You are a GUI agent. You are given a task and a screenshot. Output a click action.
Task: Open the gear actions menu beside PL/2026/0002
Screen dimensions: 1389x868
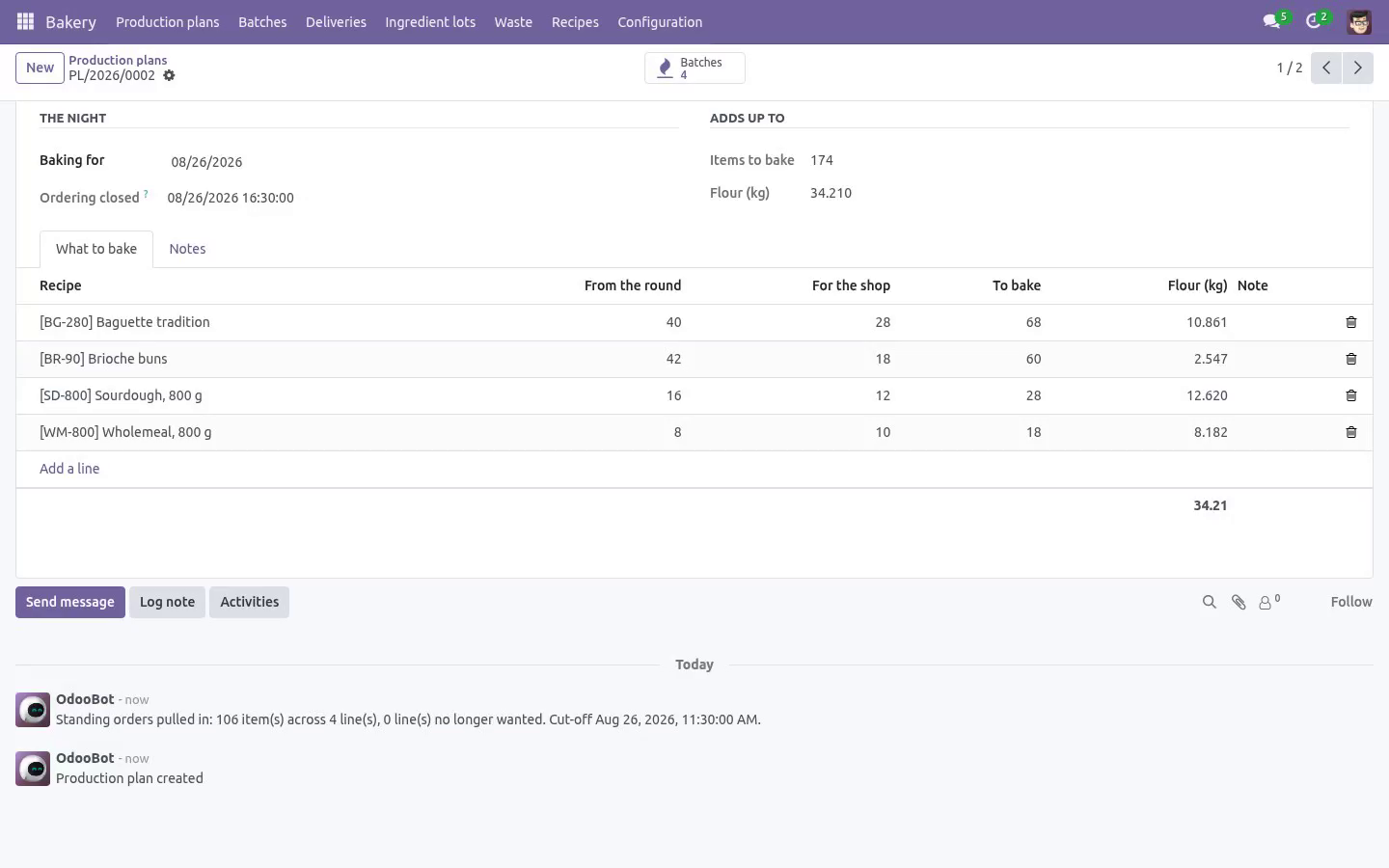click(x=169, y=75)
